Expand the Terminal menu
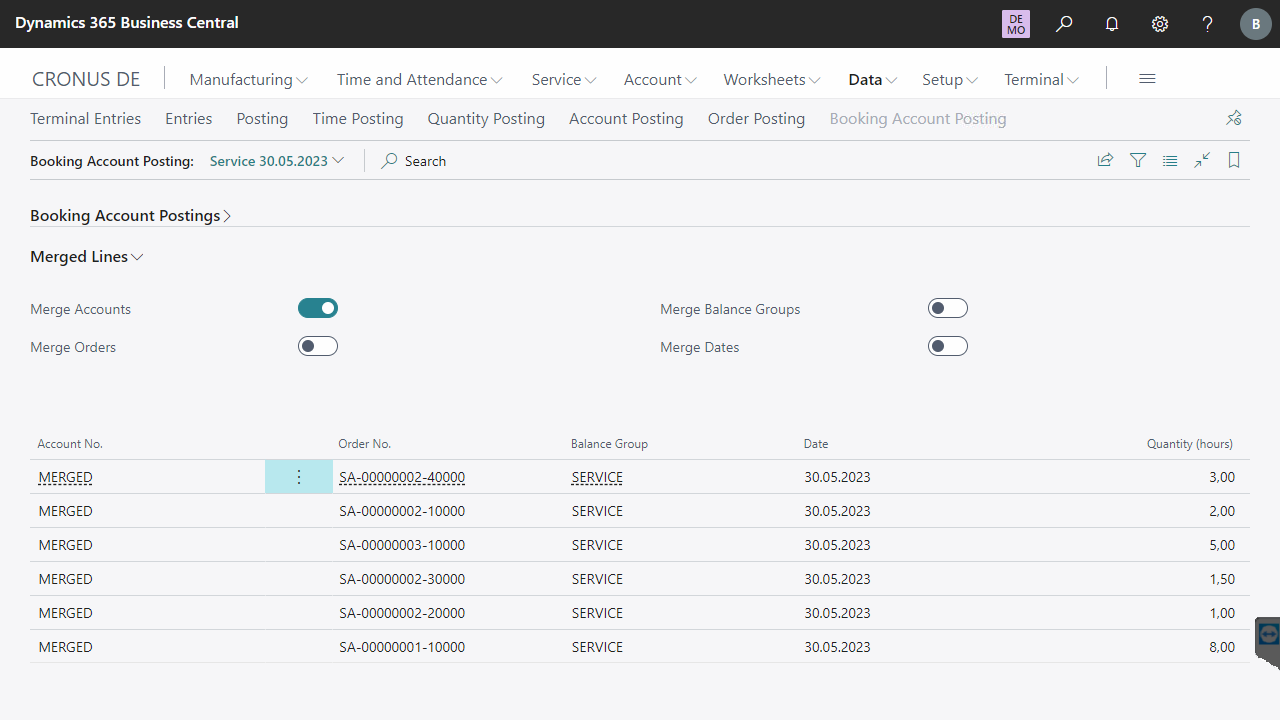 (x=1042, y=79)
